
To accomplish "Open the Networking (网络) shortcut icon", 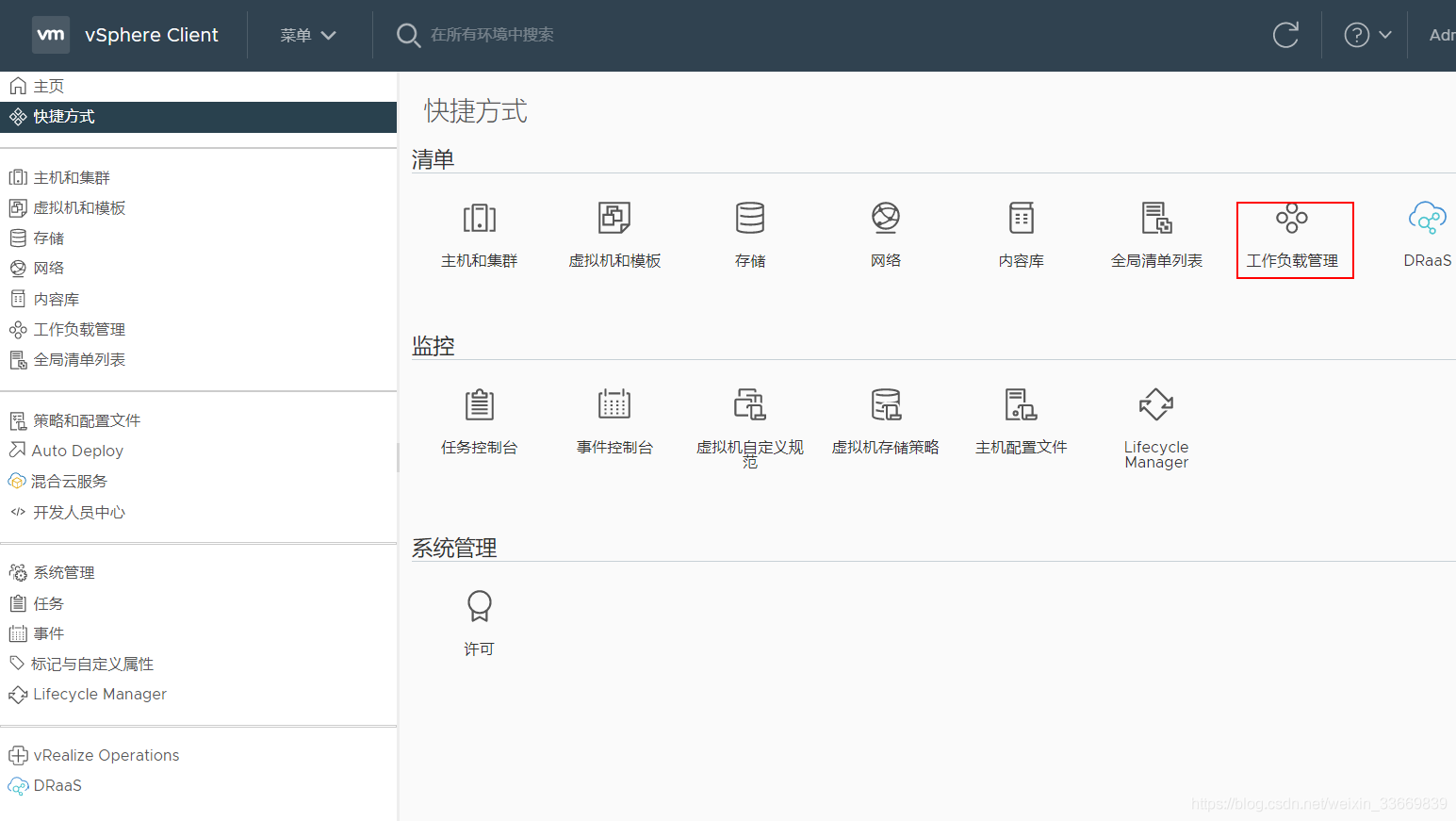I will click(x=886, y=219).
